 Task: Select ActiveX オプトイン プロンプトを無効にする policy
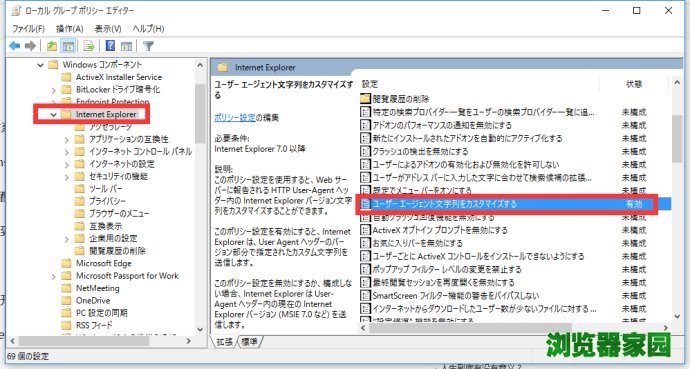(440, 230)
